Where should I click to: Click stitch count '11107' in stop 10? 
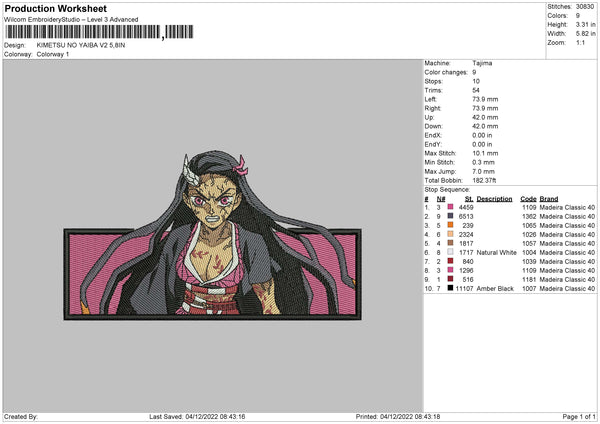tap(465, 289)
